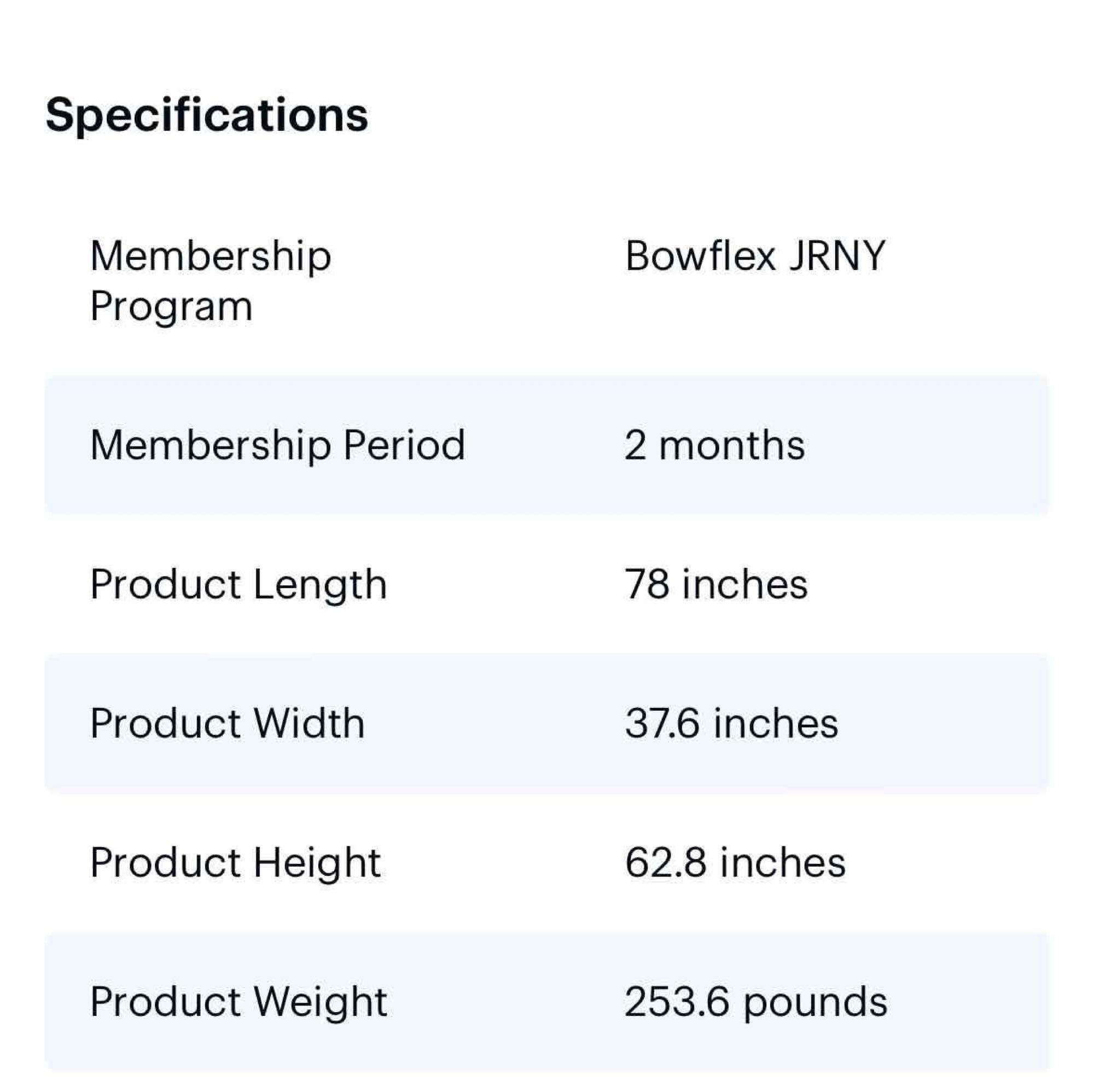Select the Membership Period label
1094x1092 pixels.
(277, 445)
